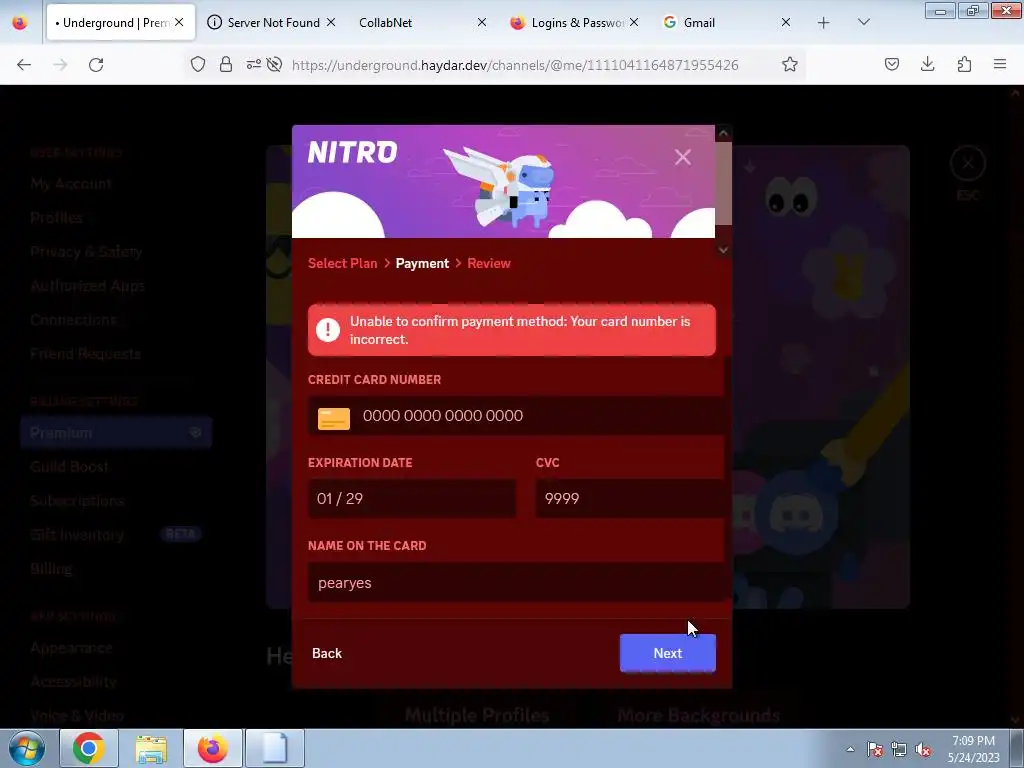Click the card error warning icon
Image resolution: width=1024 pixels, height=768 pixels.
coord(328,330)
